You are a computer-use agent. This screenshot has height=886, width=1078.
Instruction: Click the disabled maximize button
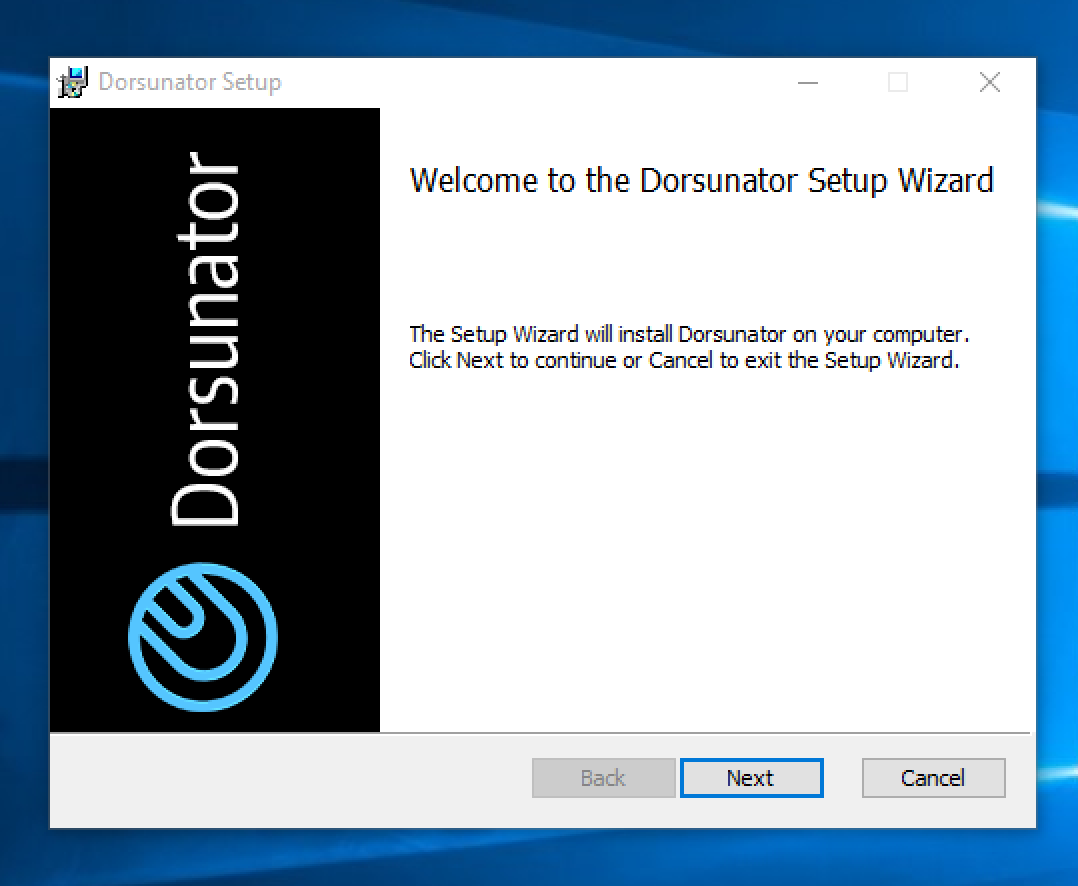tap(898, 82)
